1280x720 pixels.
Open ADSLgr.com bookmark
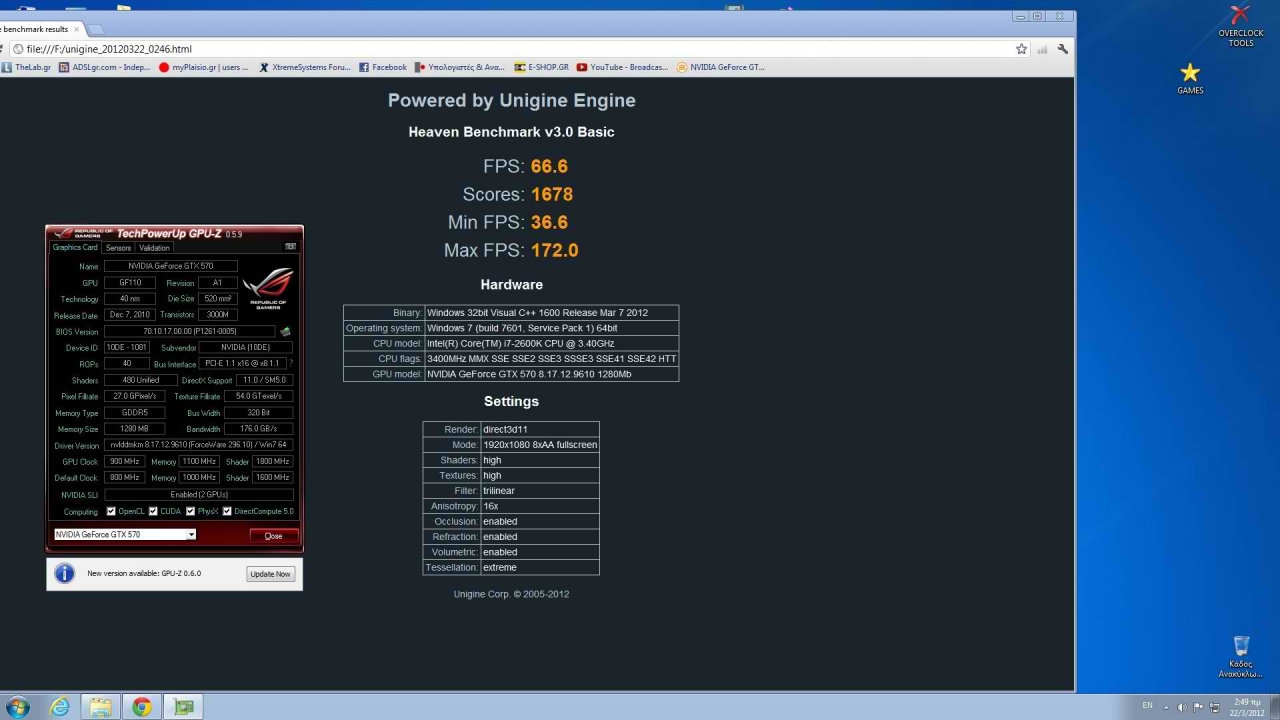[x=104, y=68]
